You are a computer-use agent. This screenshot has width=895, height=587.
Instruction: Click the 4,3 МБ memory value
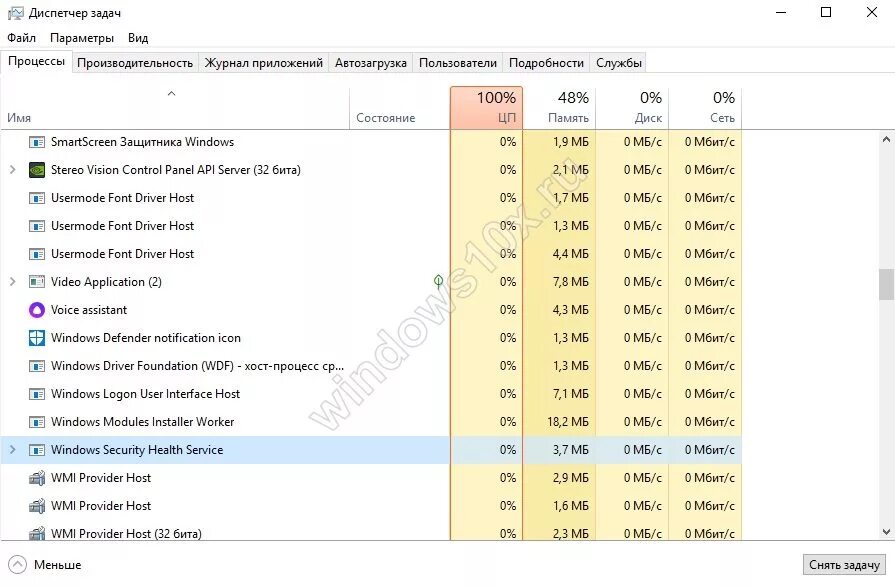(570, 309)
